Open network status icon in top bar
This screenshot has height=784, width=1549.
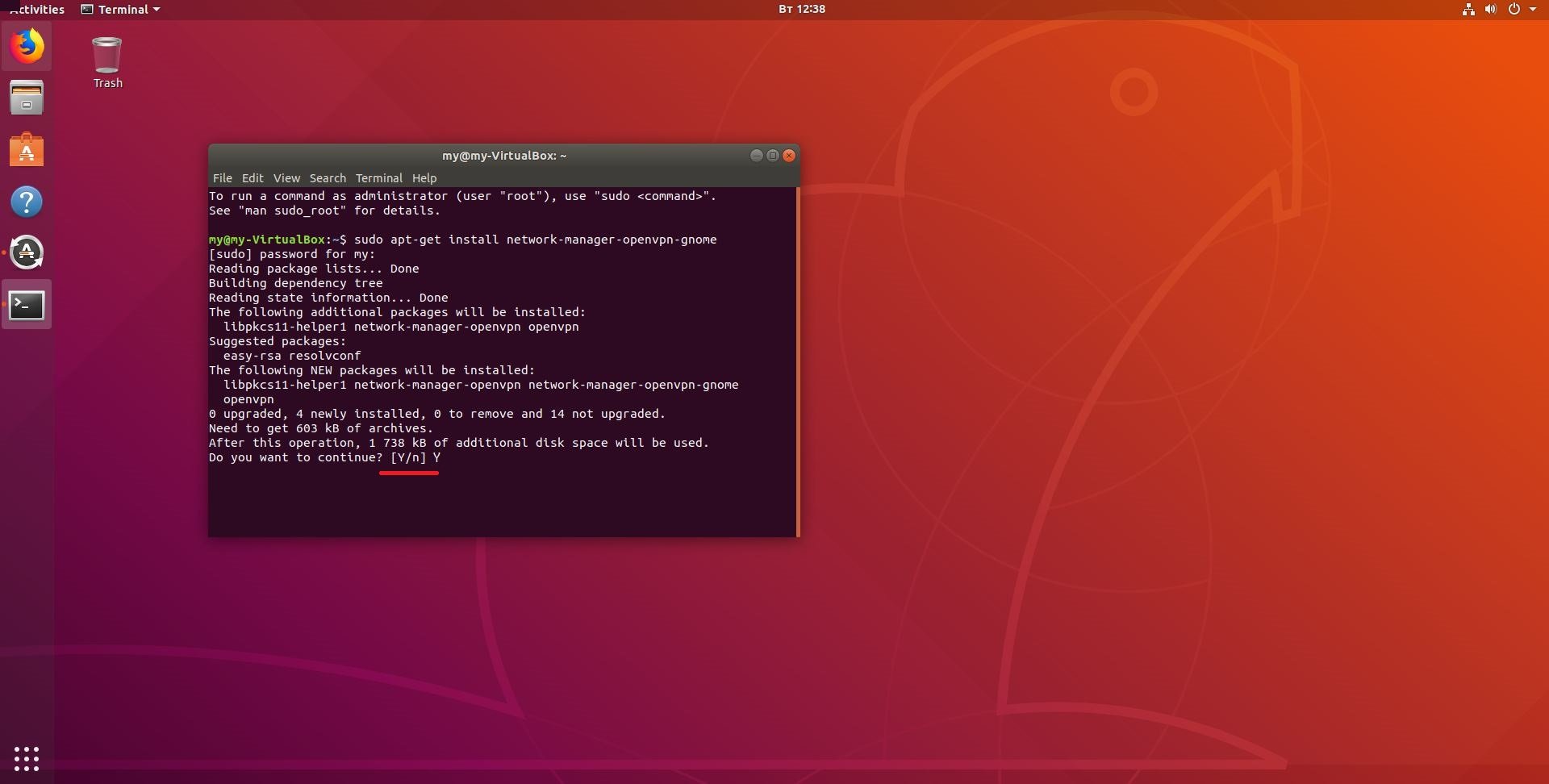click(1468, 10)
